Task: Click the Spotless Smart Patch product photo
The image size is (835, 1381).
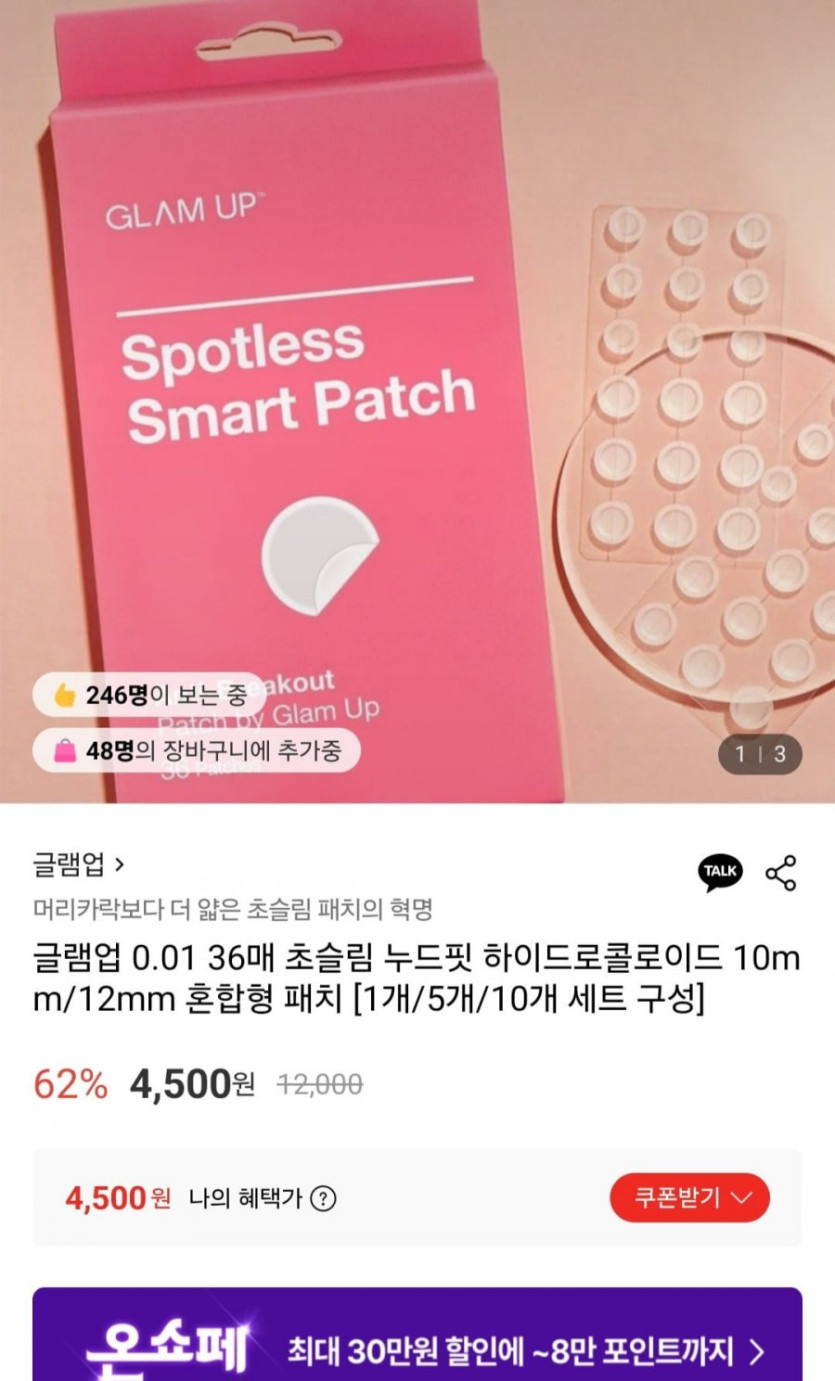Action: (x=417, y=401)
